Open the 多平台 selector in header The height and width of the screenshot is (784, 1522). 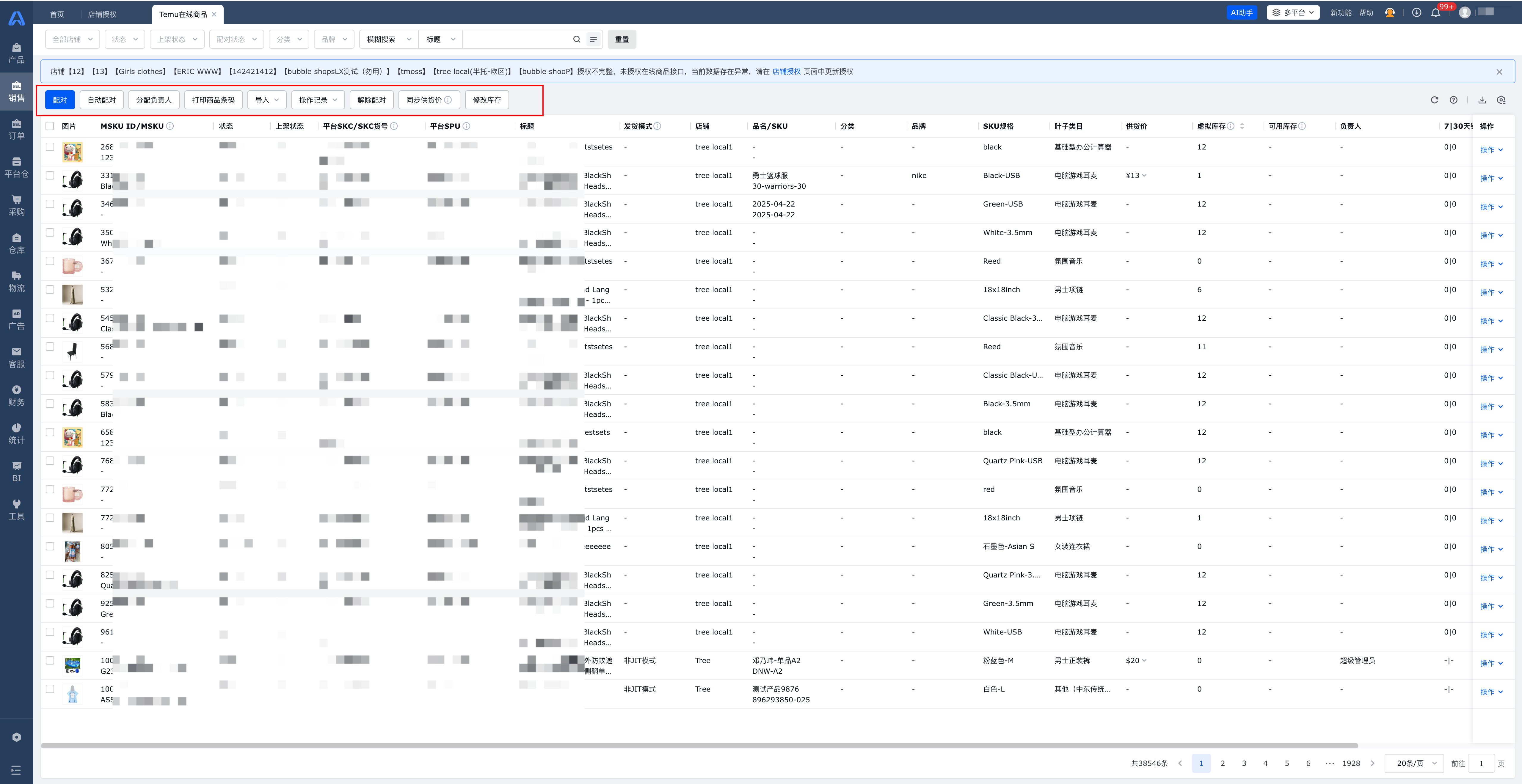tap(1293, 12)
